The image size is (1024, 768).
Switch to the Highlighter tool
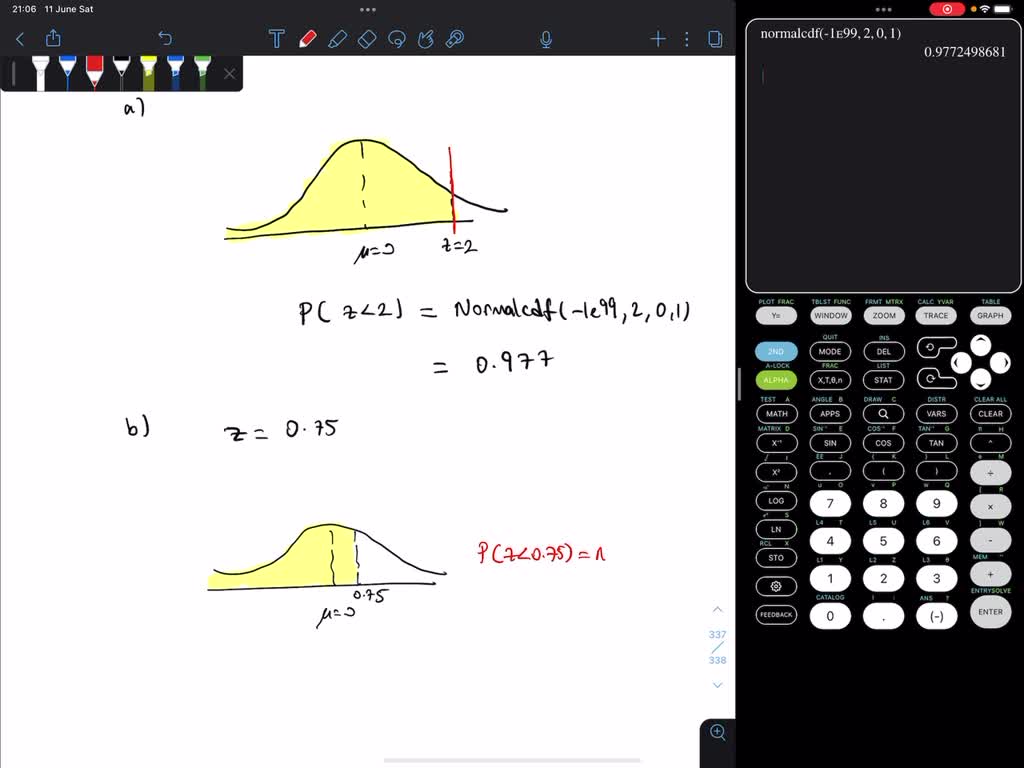click(338, 38)
